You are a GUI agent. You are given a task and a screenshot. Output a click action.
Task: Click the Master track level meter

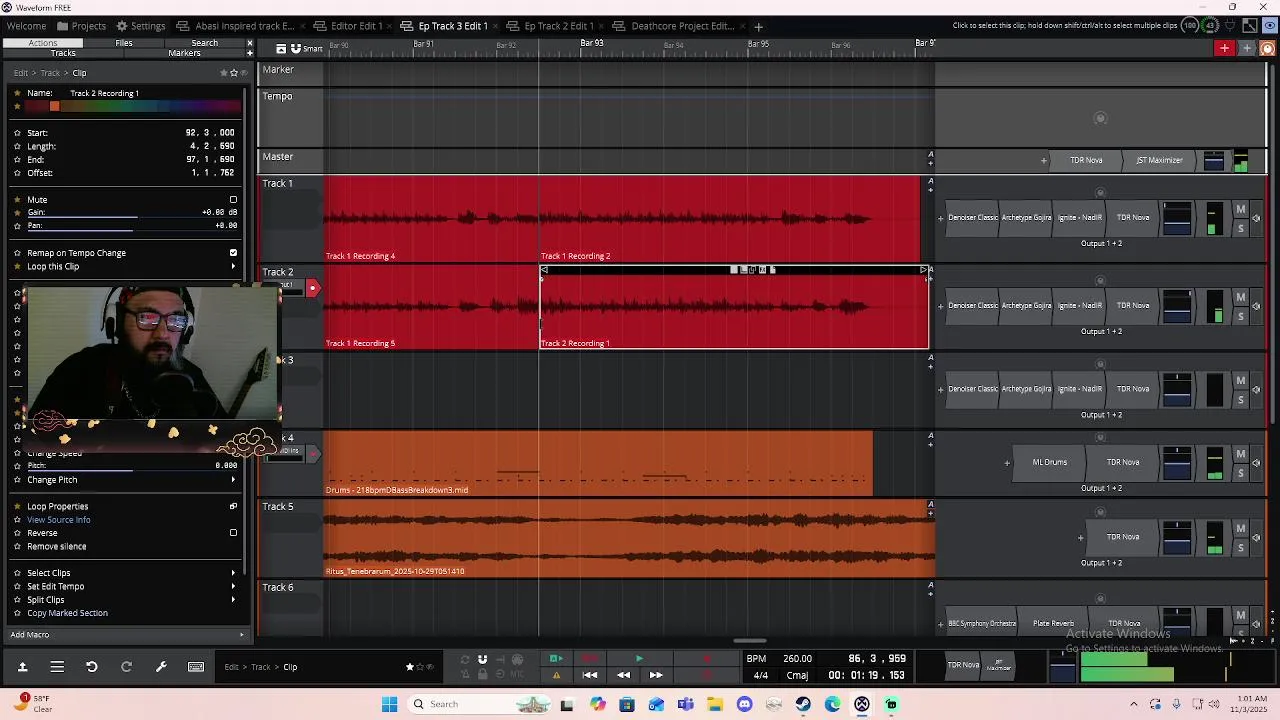click(1241, 161)
